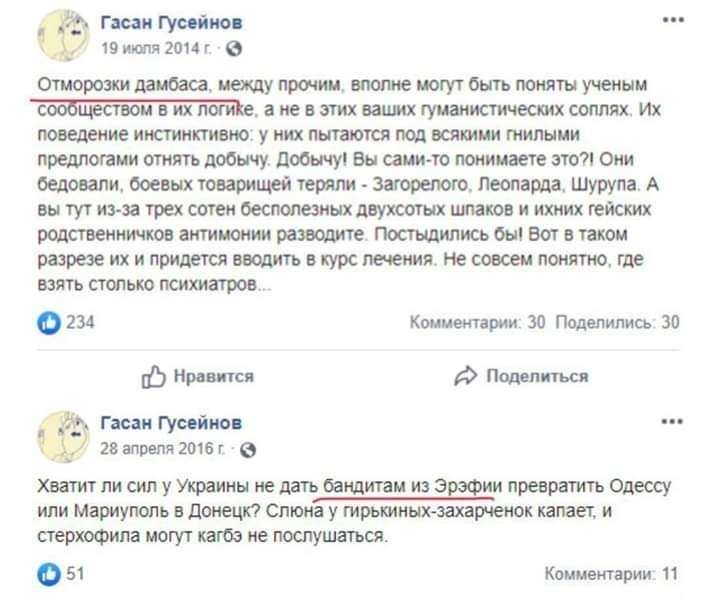Expand Комментарии: 30 on first post
The image size is (720, 600).
click(x=477, y=322)
